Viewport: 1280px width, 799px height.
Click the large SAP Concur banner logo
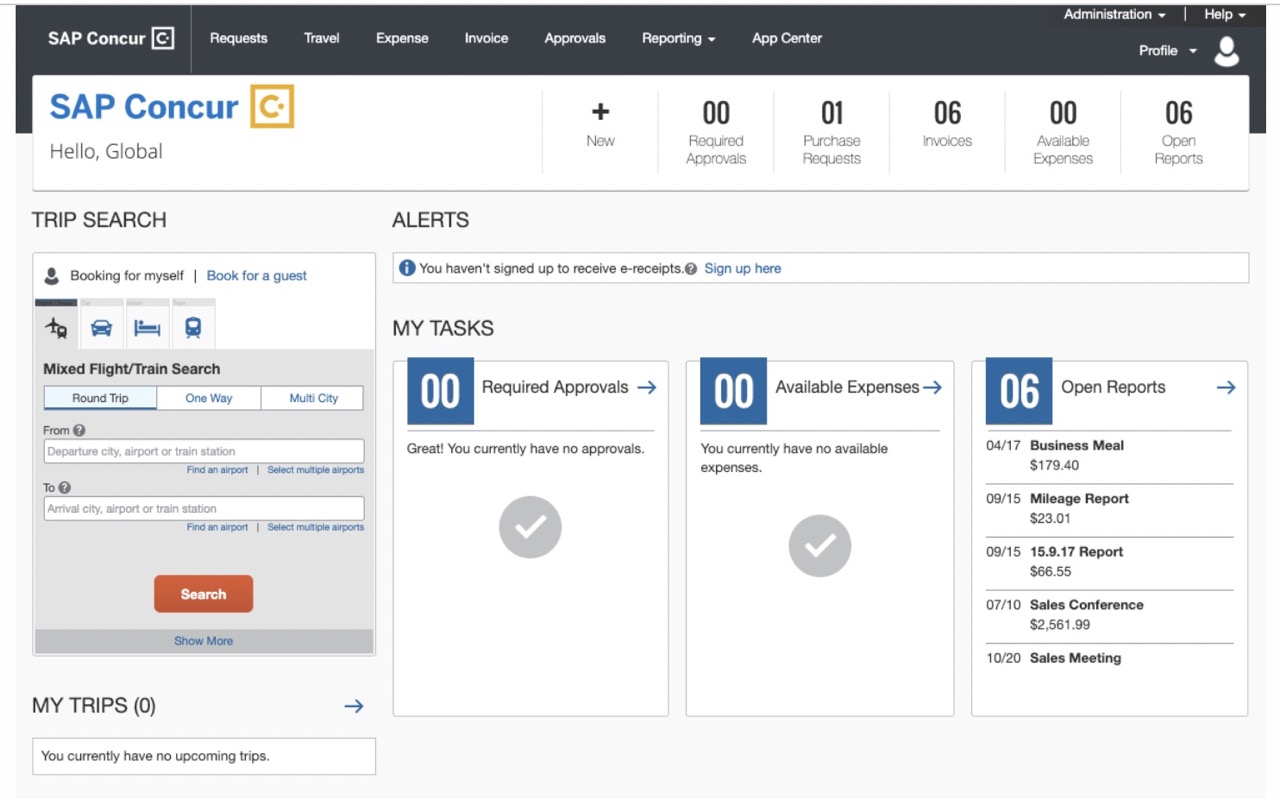[172, 107]
